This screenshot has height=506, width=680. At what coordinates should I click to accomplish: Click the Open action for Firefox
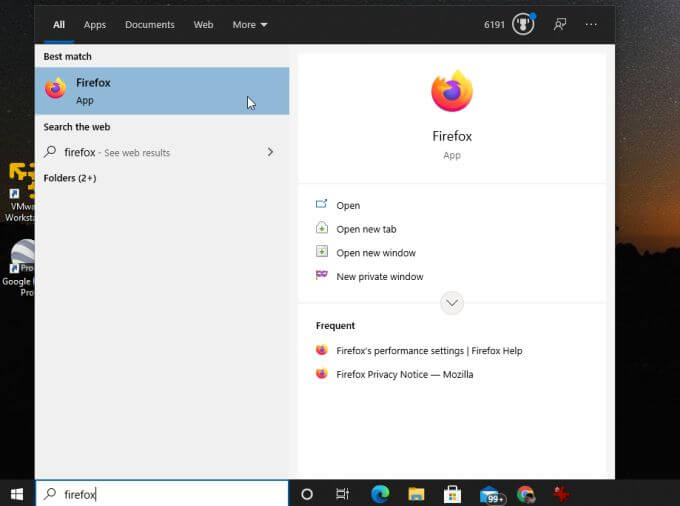tap(348, 206)
